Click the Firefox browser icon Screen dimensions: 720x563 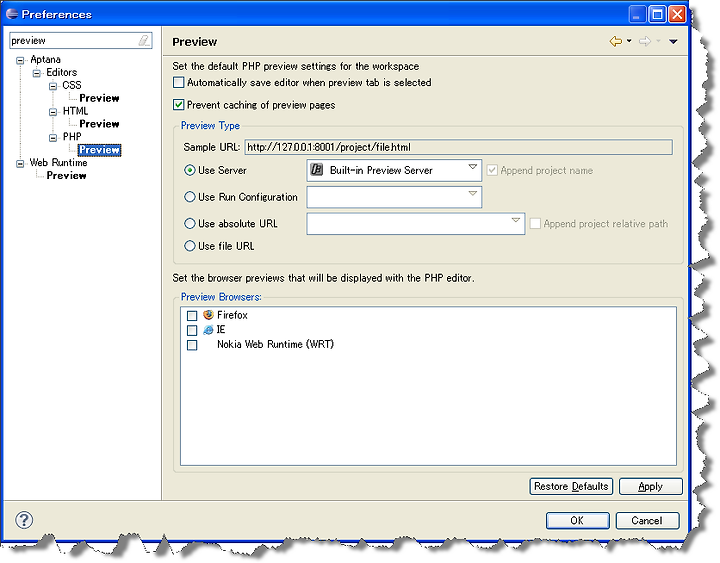point(208,315)
